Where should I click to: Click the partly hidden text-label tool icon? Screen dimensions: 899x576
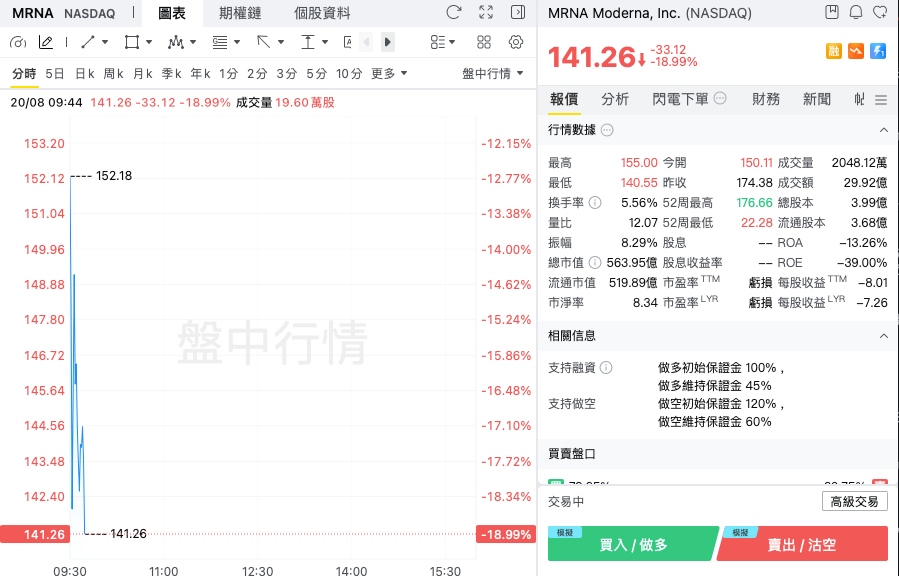347,42
